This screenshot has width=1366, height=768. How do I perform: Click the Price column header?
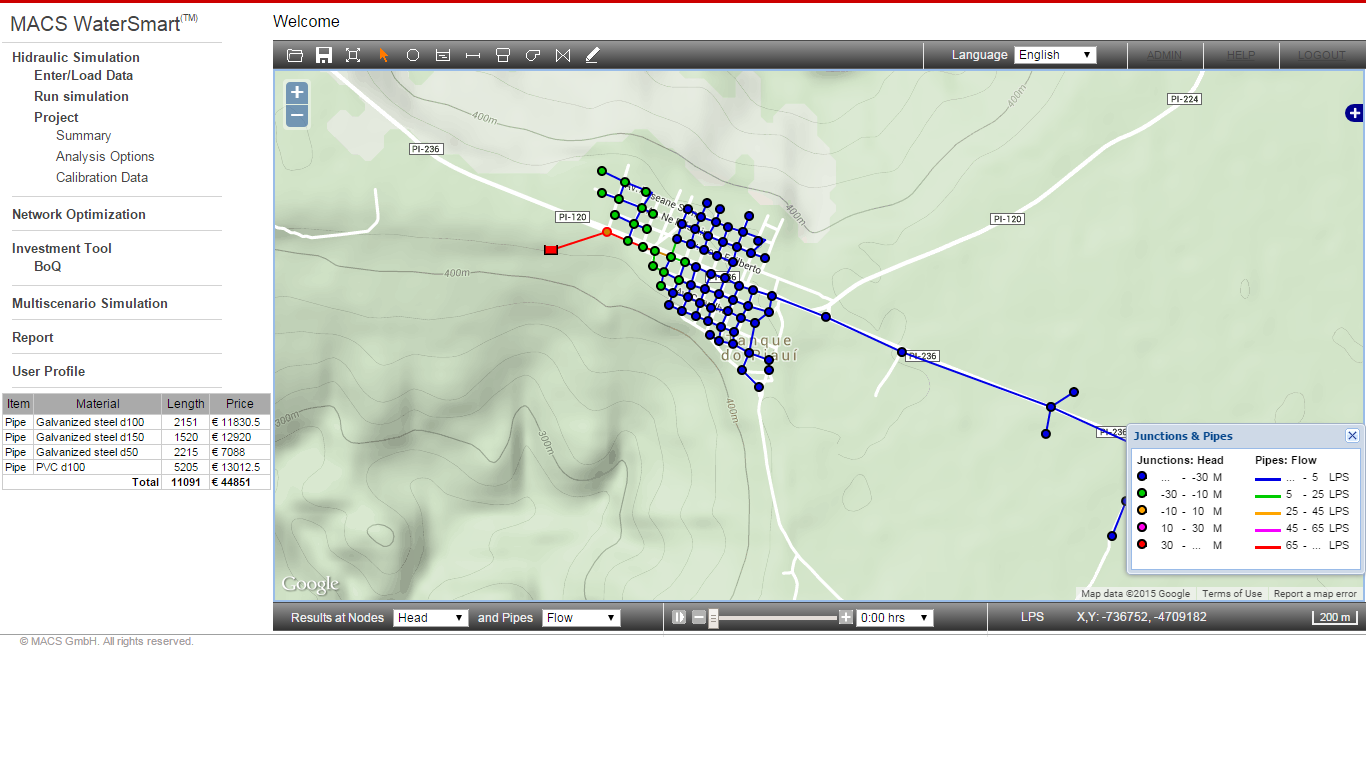click(x=240, y=404)
